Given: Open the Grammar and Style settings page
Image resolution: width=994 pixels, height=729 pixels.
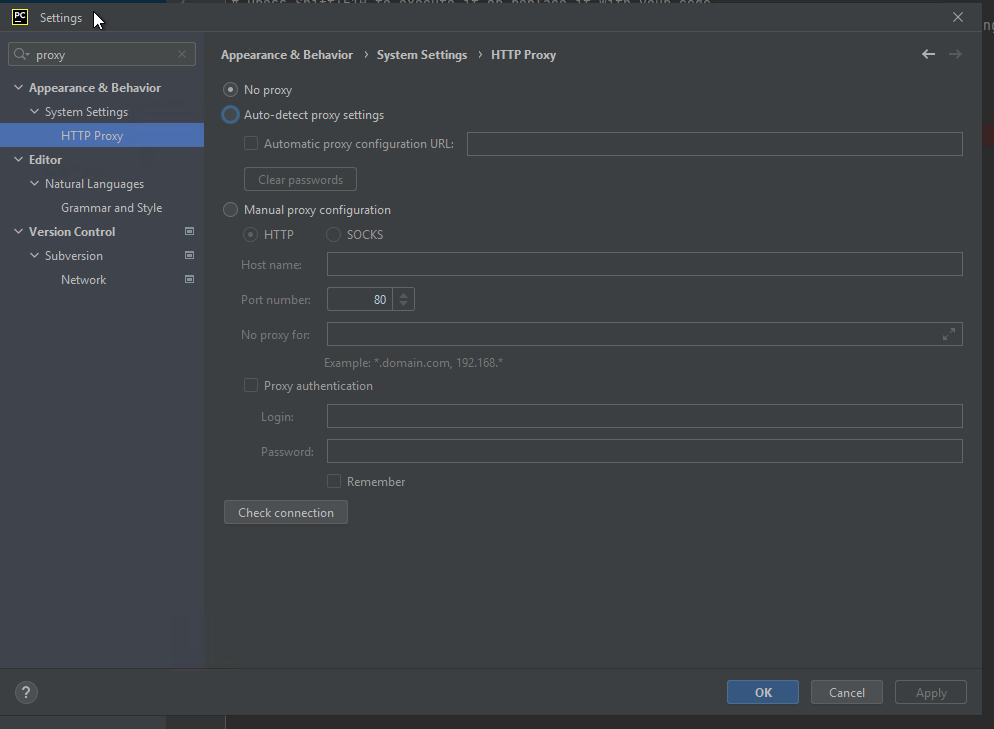Looking at the screenshot, I should click(111, 208).
